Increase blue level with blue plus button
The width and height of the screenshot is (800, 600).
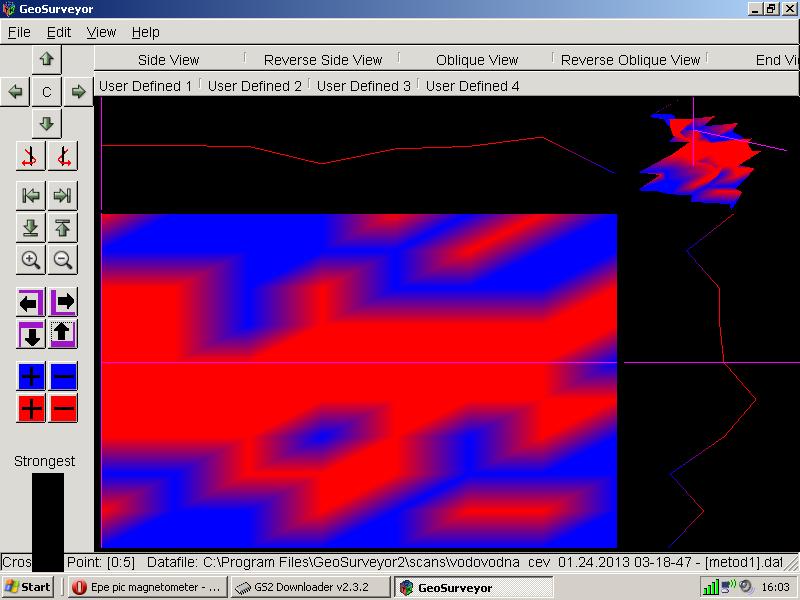click(x=31, y=377)
